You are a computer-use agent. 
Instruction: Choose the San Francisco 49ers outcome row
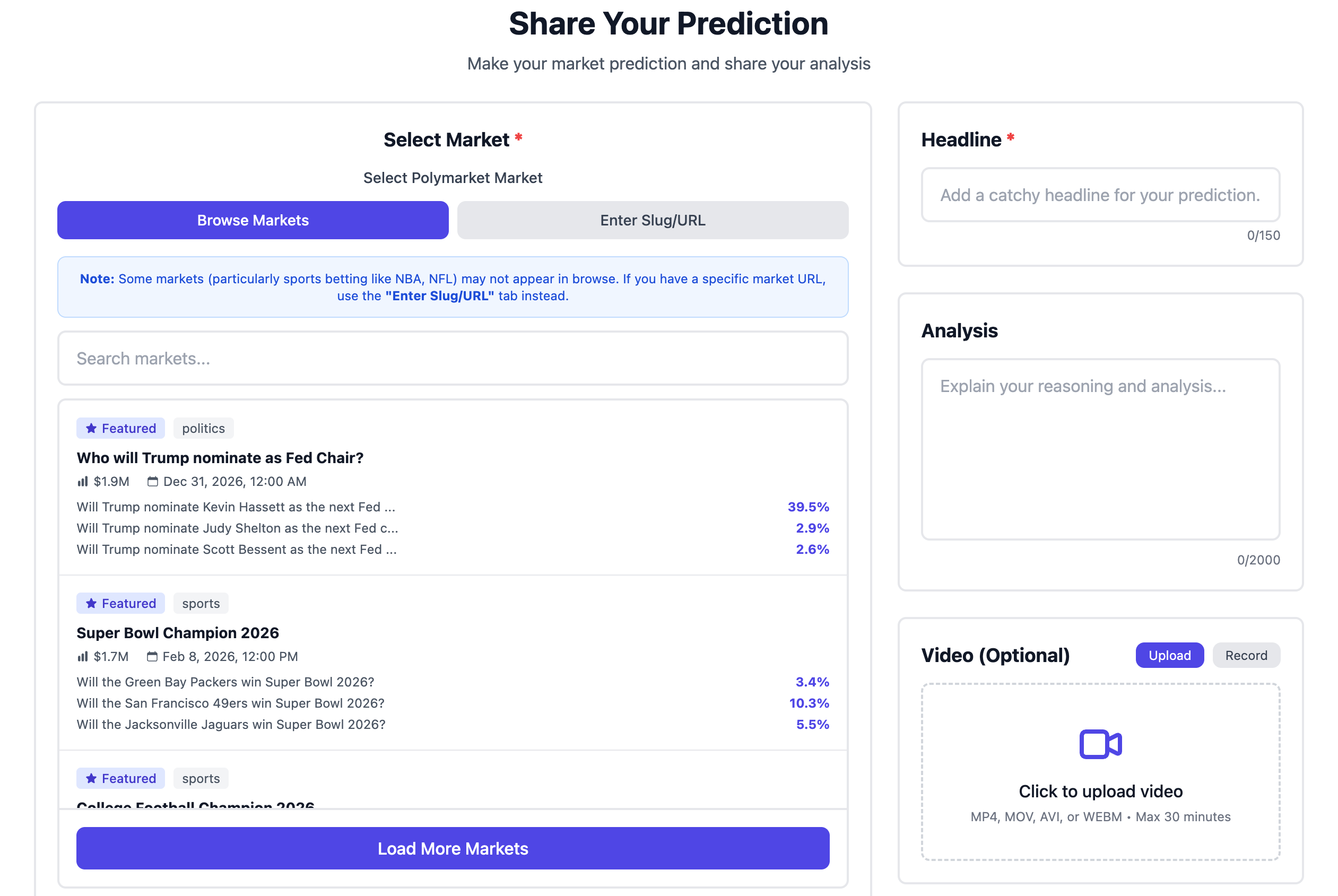[x=453, y=703]
